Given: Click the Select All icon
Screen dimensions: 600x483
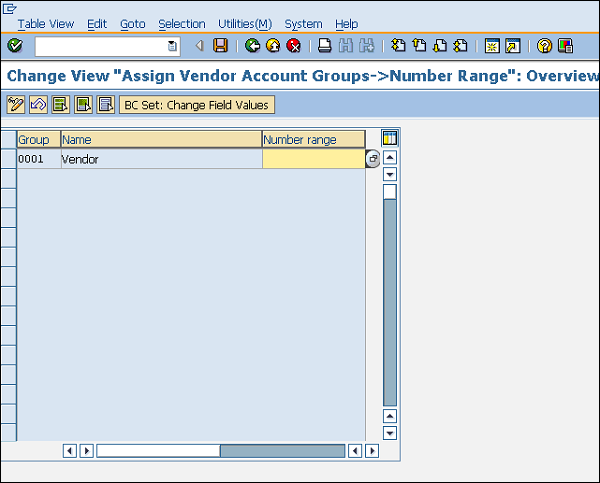Looking at the screenshot, I should tap(60, 104).
